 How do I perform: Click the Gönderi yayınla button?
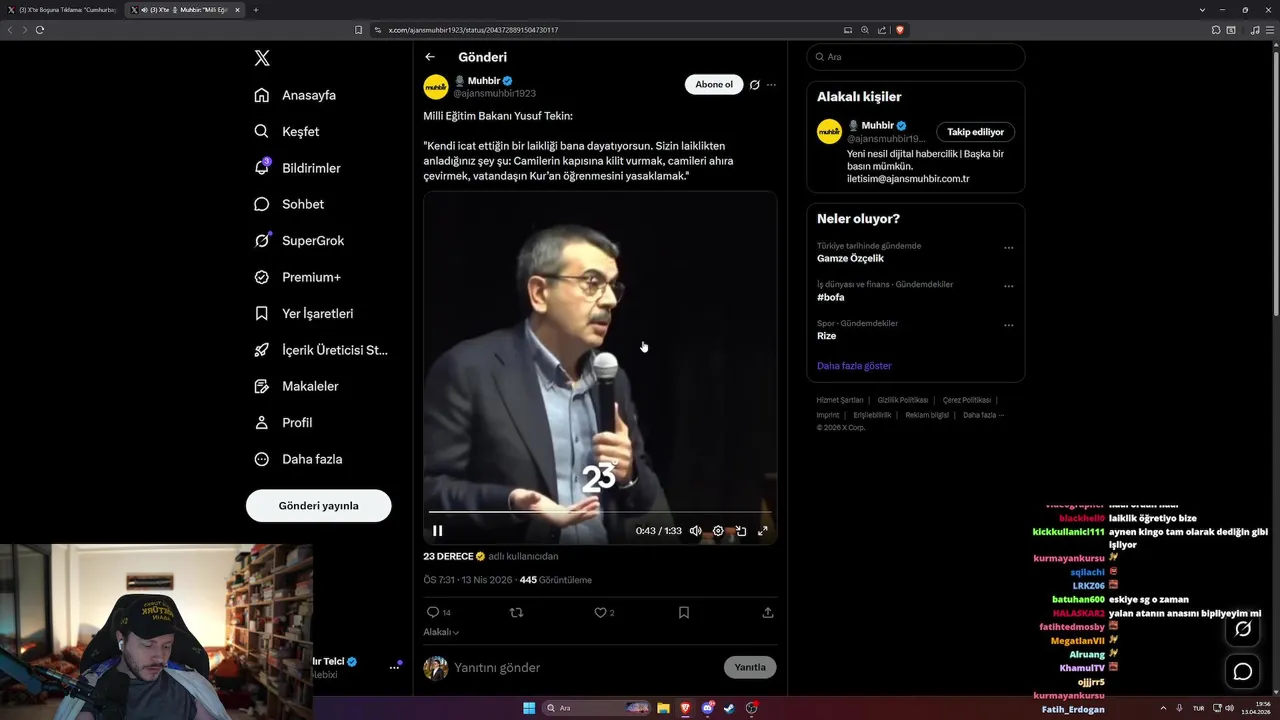pos(318,506)
